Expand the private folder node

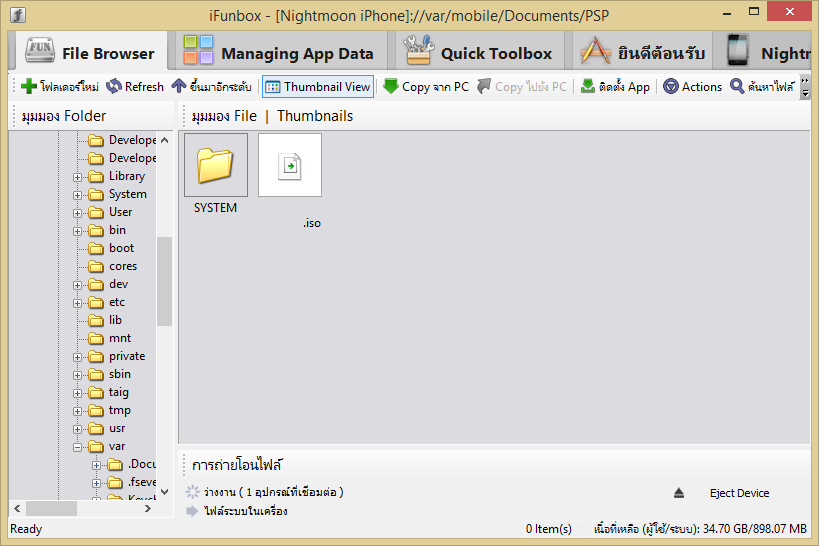pos(77,357)
